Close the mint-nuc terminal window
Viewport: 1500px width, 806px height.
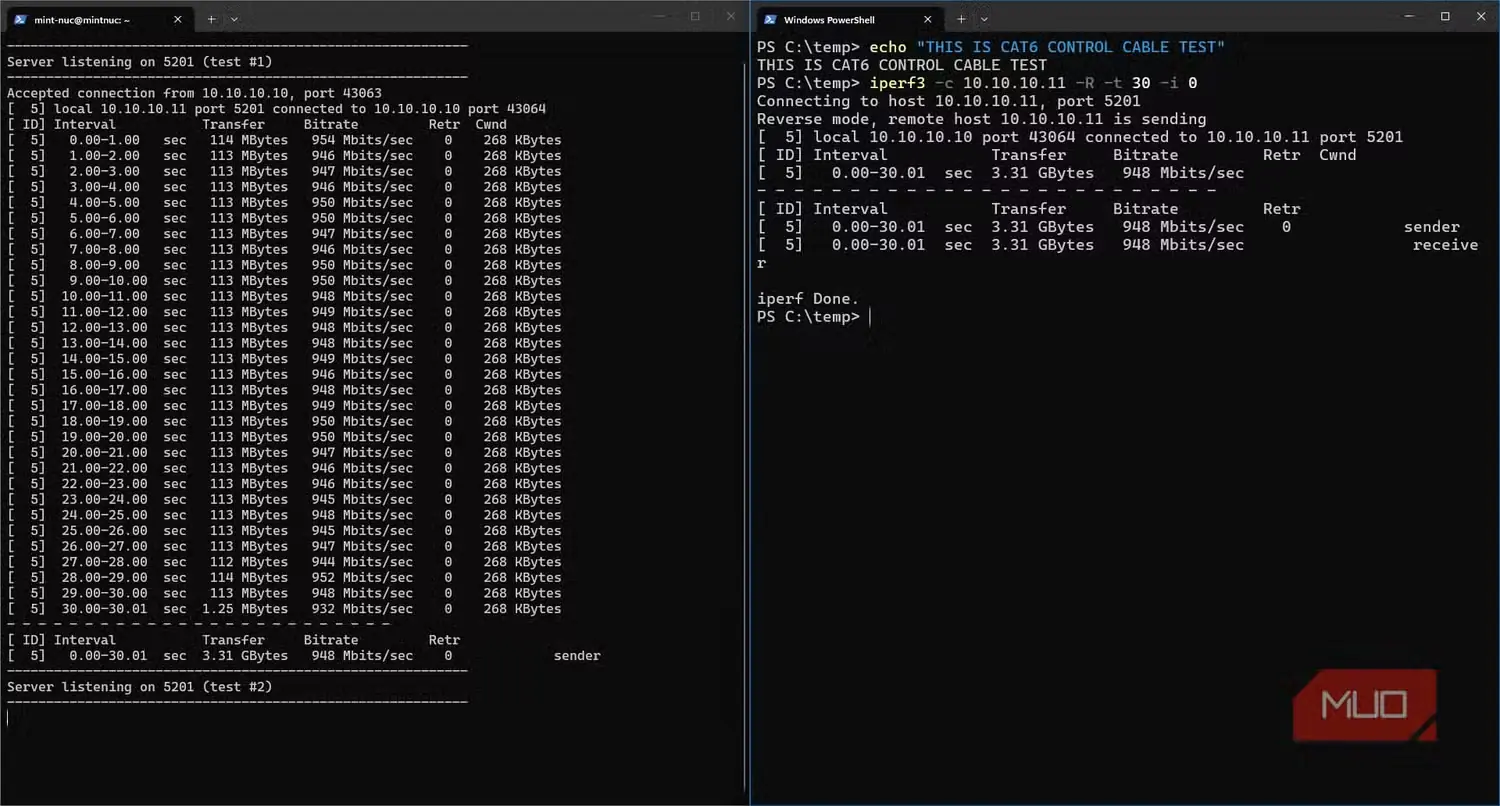click(x=731, y=16)
